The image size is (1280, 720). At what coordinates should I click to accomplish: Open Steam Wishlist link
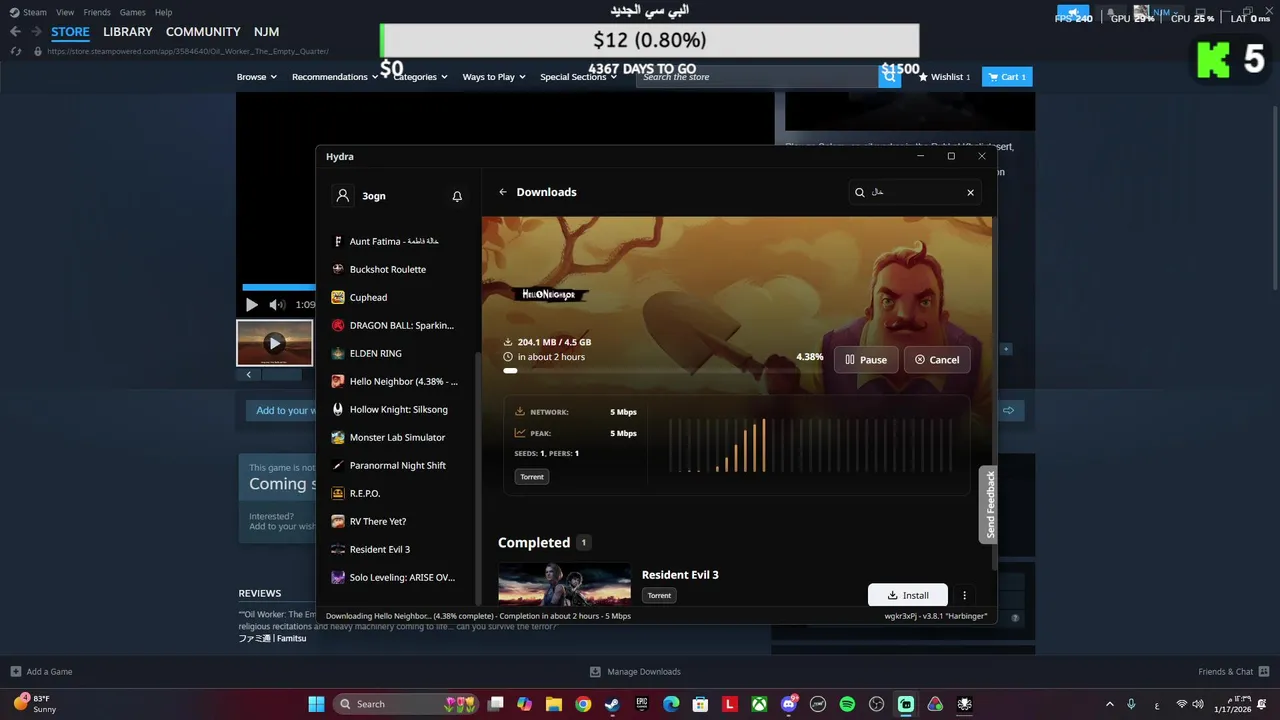coord(944,77)
